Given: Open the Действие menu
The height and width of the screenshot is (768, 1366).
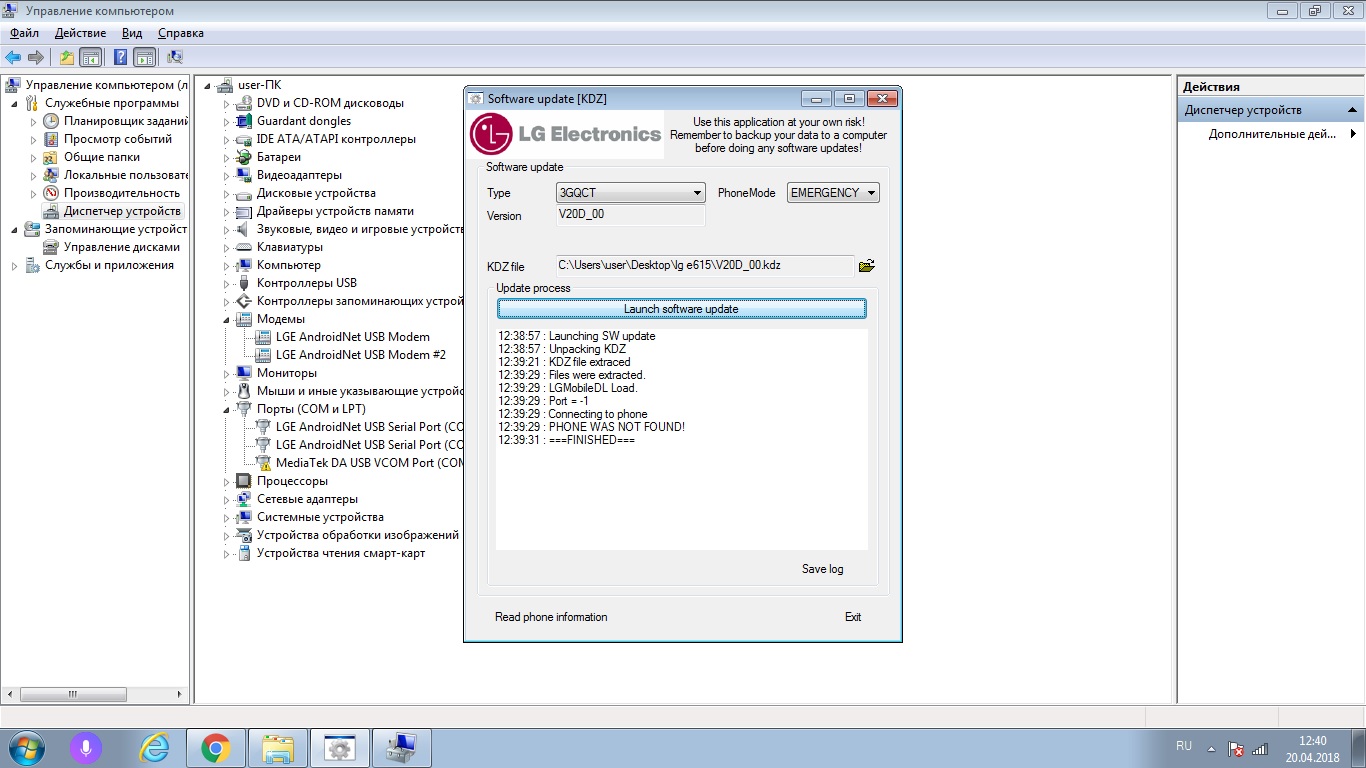Looking at the screenshot, I should 80,33.
